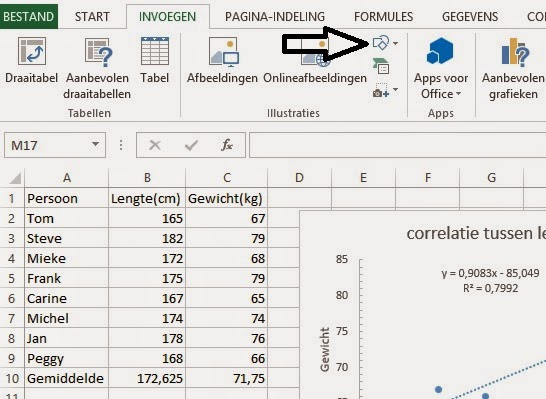
Task: Expand the Name Box dropdown arrow
Action: pyautogui.click(x=95, y=144)
